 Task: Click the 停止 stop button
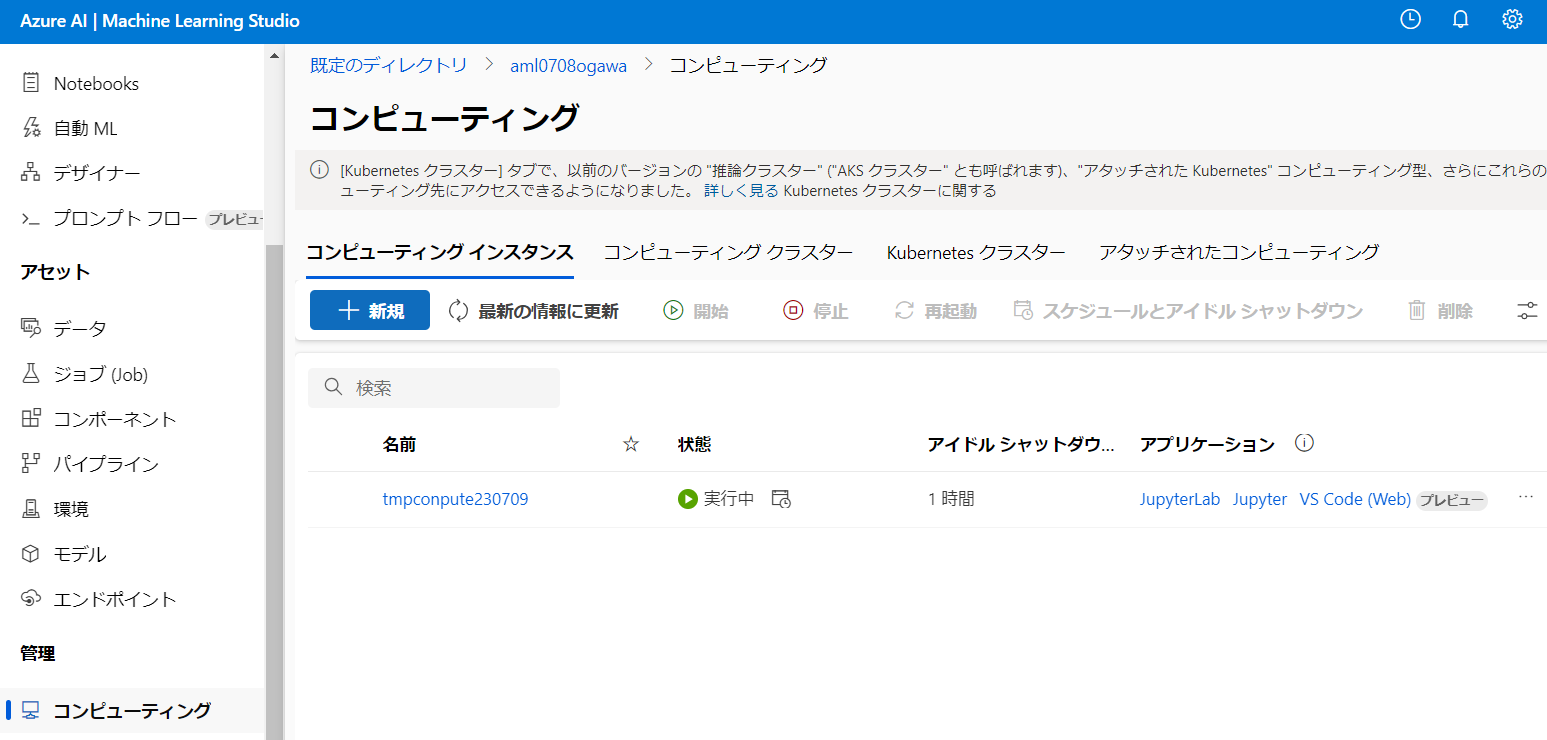816,310
